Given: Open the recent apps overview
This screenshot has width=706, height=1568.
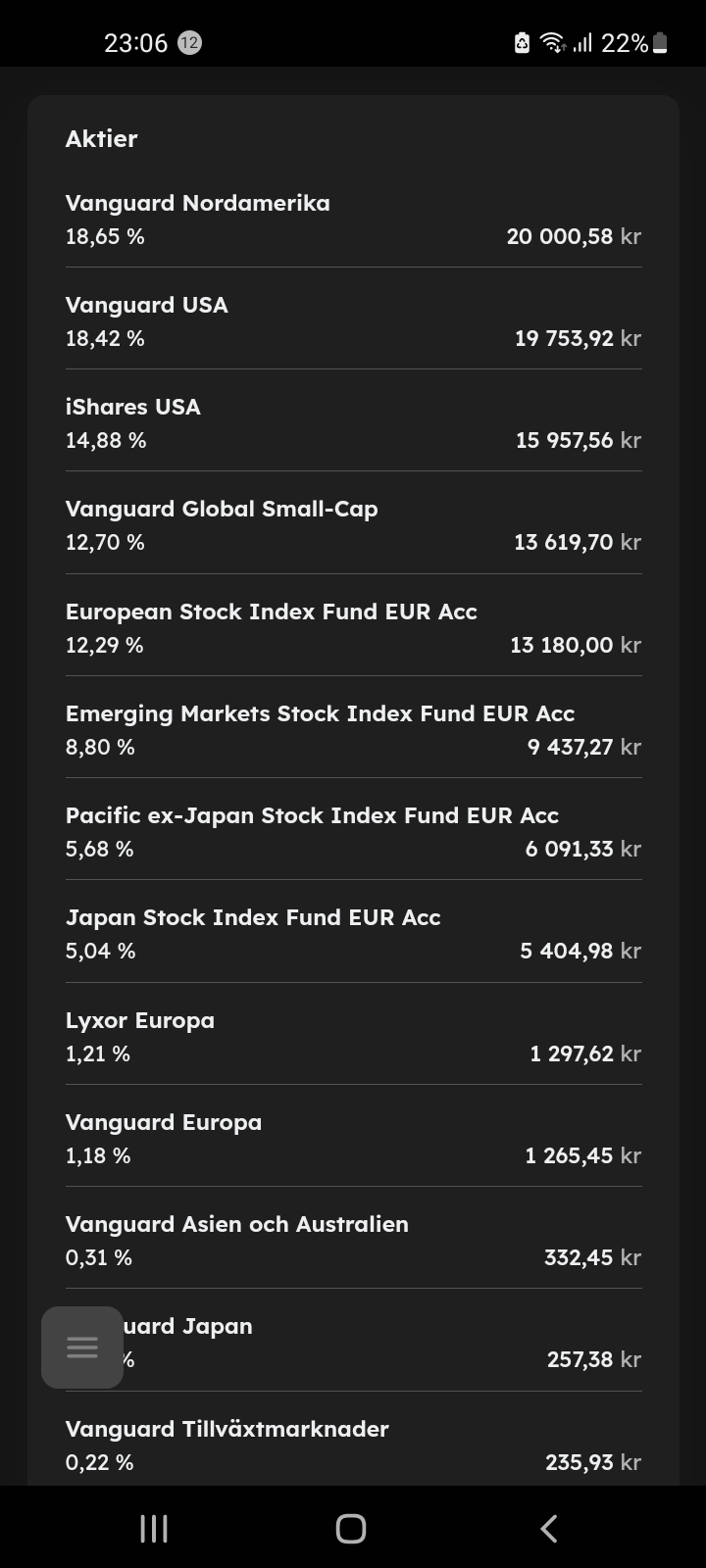Looking at the screenshot, I should pyautogui.click(x=154, y=1528).
